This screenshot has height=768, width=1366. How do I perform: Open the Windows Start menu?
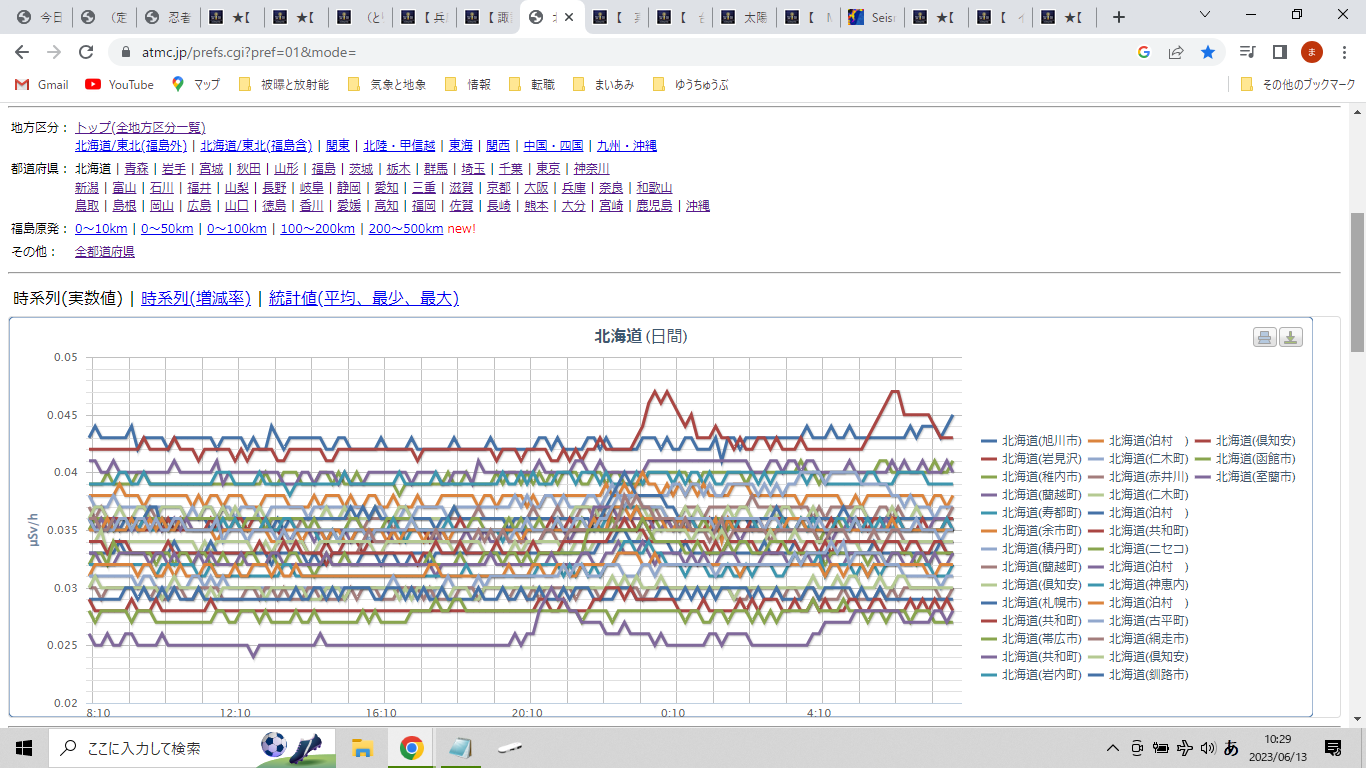point(24,747)
